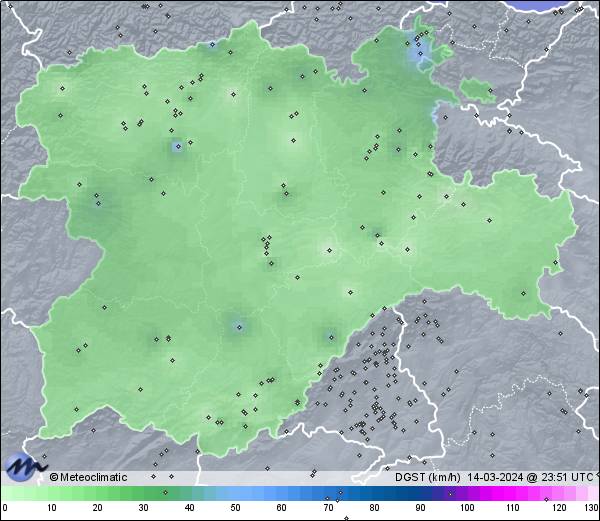600x521 pixels.
Task: Click the time 23:51 UTC
Action: (566, 477)
